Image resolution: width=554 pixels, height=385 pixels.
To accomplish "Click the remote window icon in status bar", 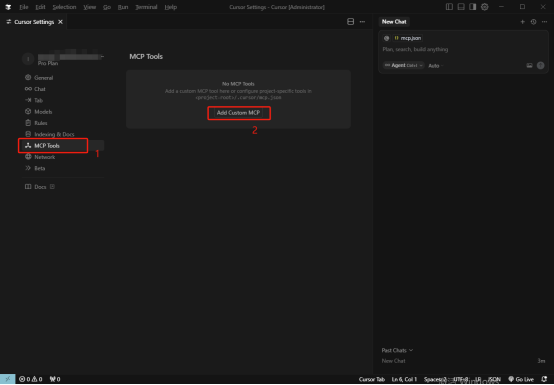I will (7, 379).
